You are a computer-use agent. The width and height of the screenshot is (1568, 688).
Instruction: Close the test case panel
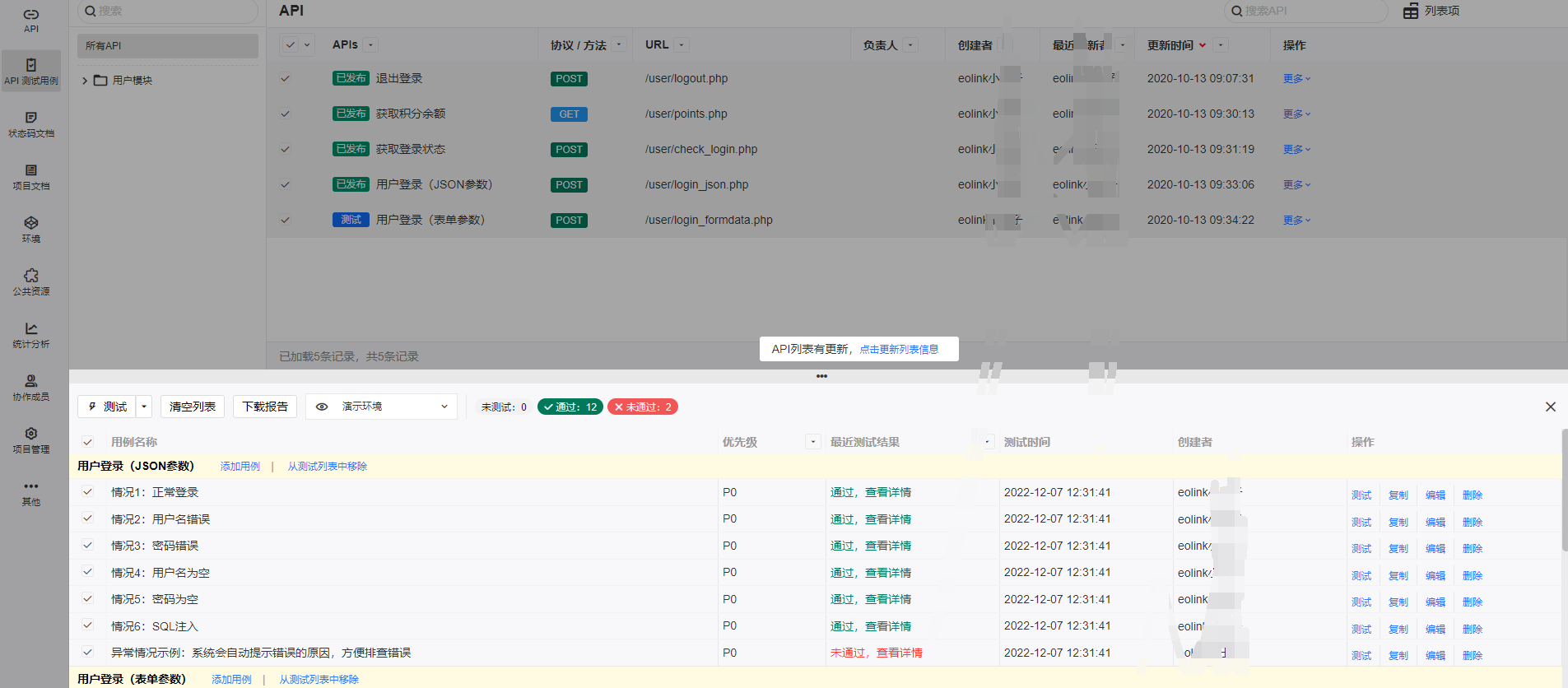[x=1551, y=407]
